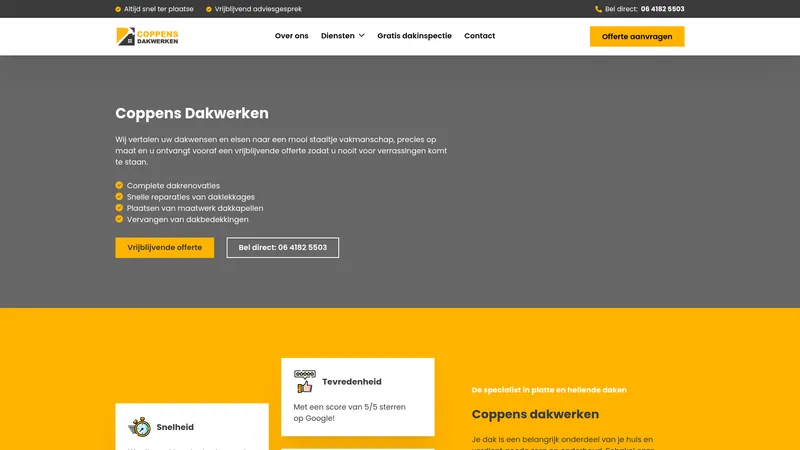Viewport: 800px width, 450px height.
Task: Click the checkmark beside Complete dakrenovaties
Action: click(119, 185)
